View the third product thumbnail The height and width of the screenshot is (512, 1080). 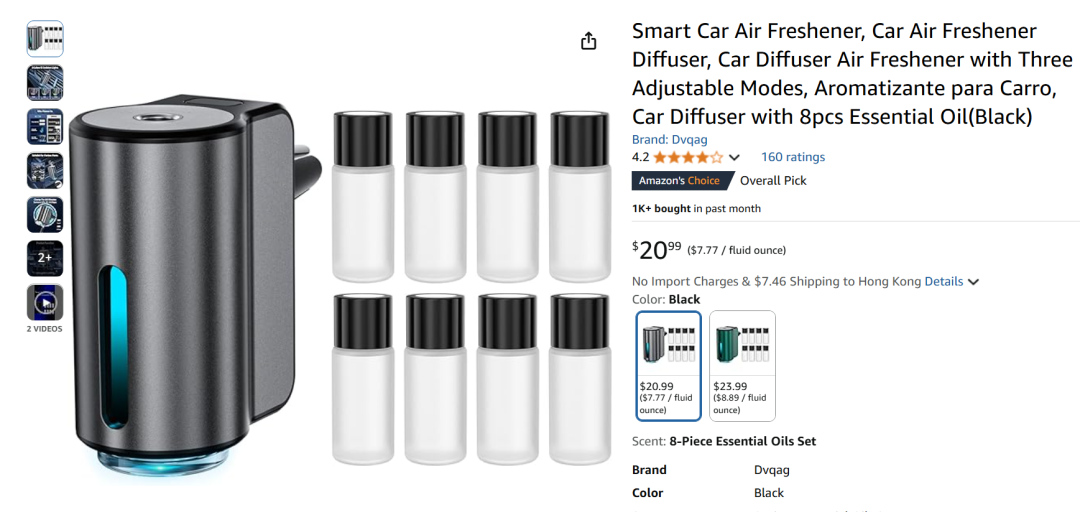pyautogui.click(x=45, y=127)
